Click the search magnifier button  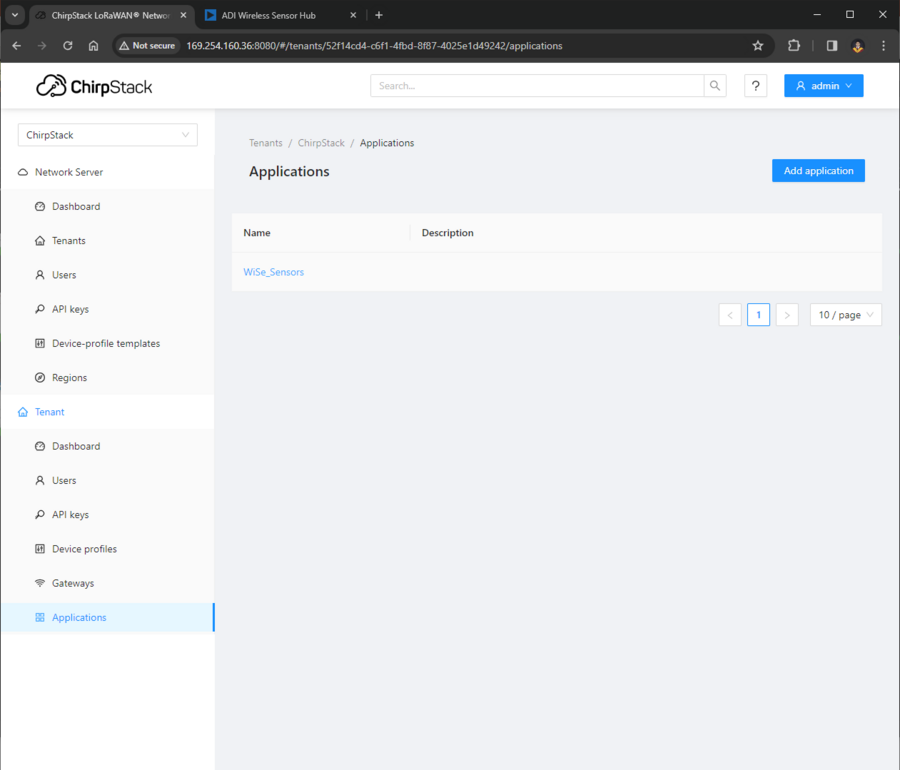pos(714,86)
